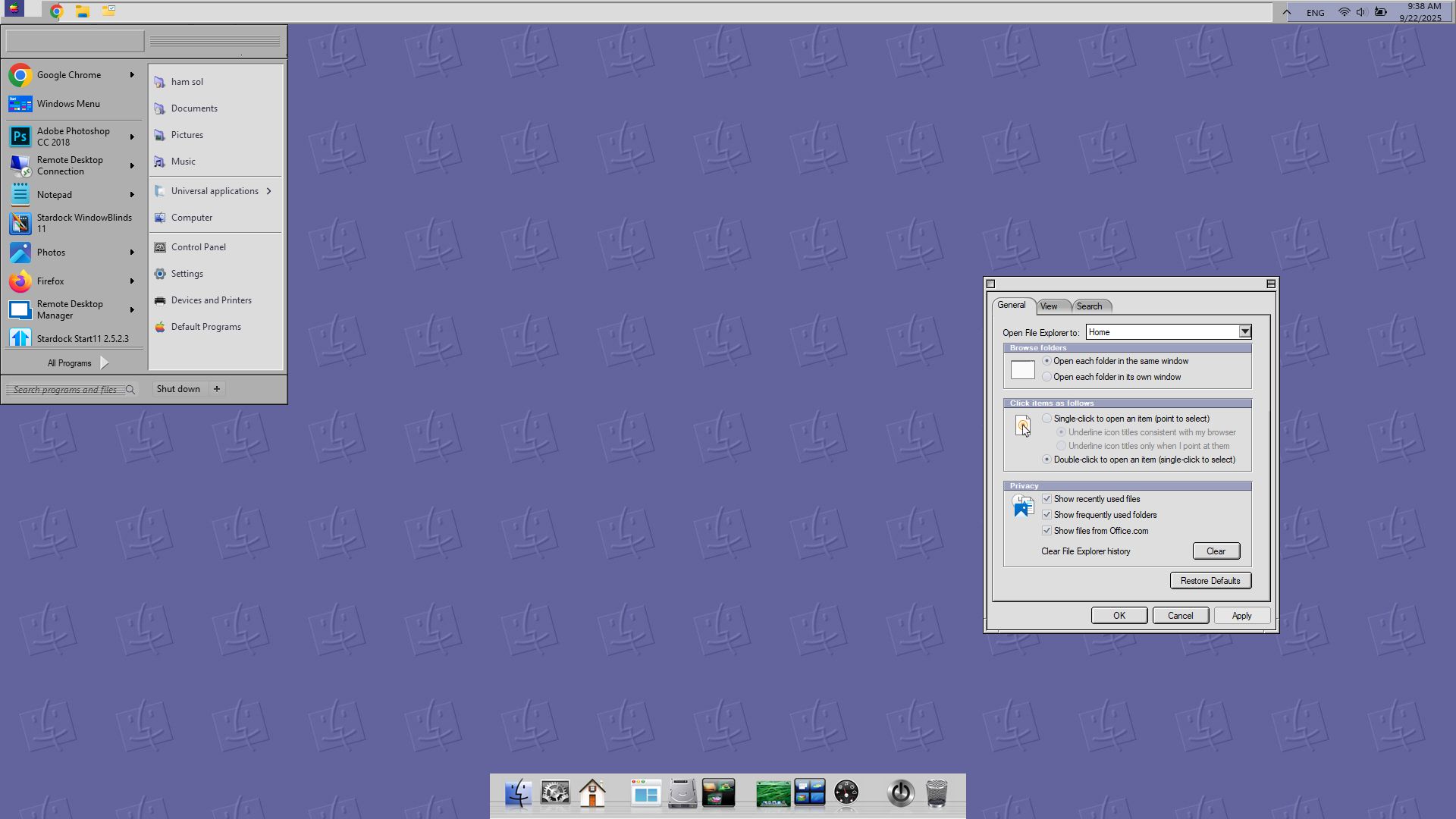Toggle Show files from Office.com checkbox
The width and height of the screenshot is (1456, 819).
[x=1047, y=531]
